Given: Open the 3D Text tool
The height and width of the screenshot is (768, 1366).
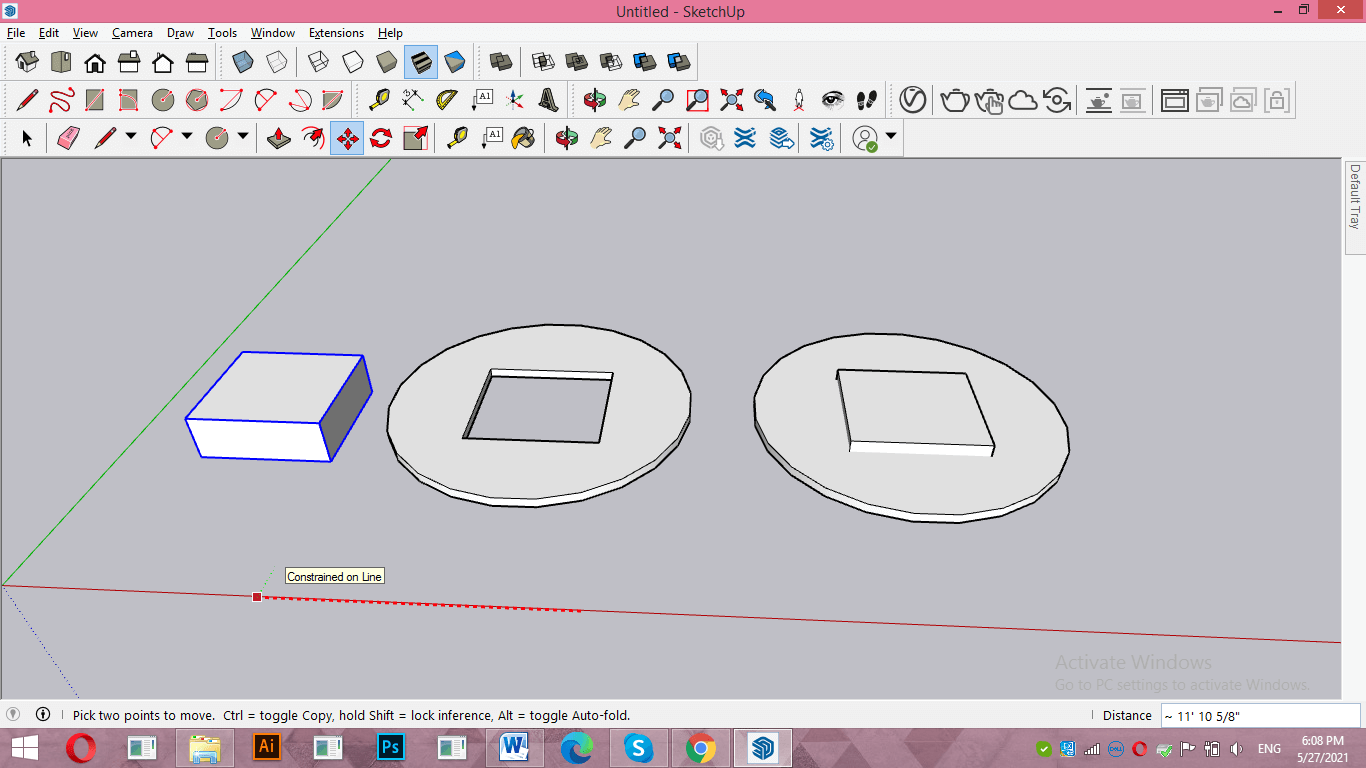Looking at the screenshot, I should pos(548,100).
